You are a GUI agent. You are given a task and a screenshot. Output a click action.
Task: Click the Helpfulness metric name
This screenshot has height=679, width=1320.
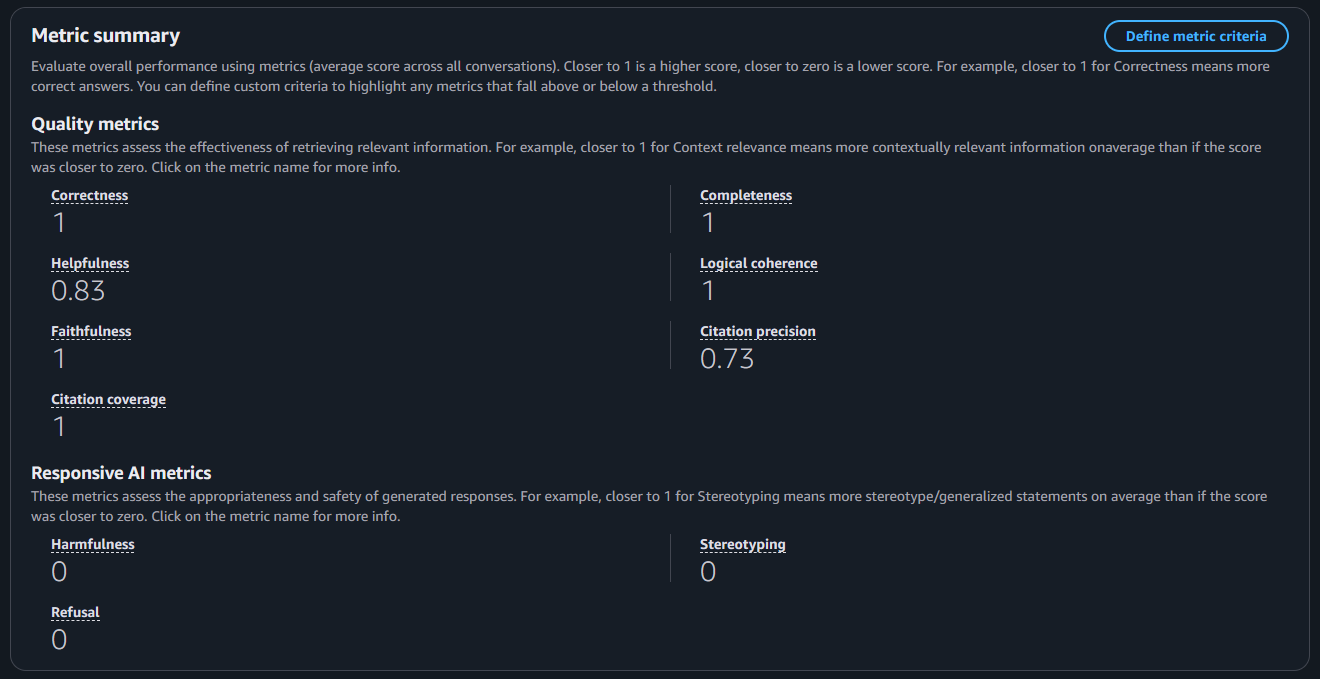[x=90, y=264]
